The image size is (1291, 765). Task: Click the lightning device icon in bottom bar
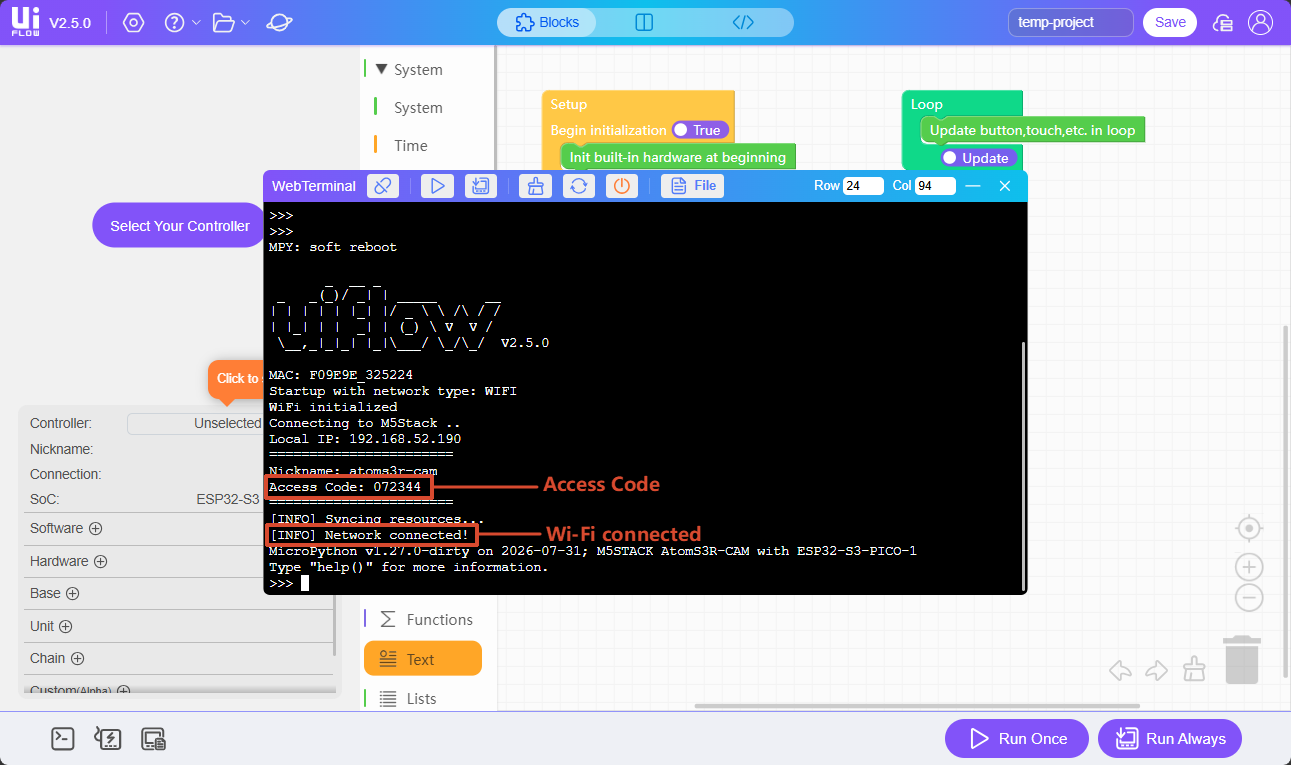108,739
